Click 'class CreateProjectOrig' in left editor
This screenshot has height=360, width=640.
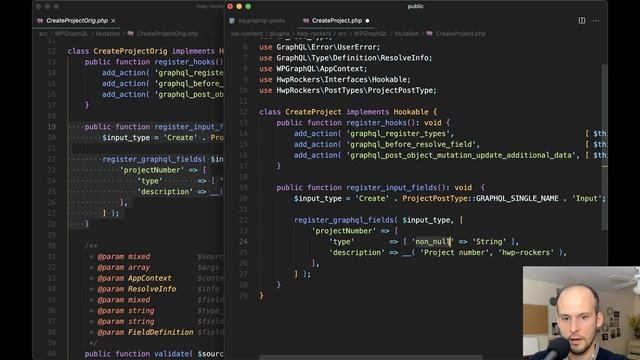118,51
